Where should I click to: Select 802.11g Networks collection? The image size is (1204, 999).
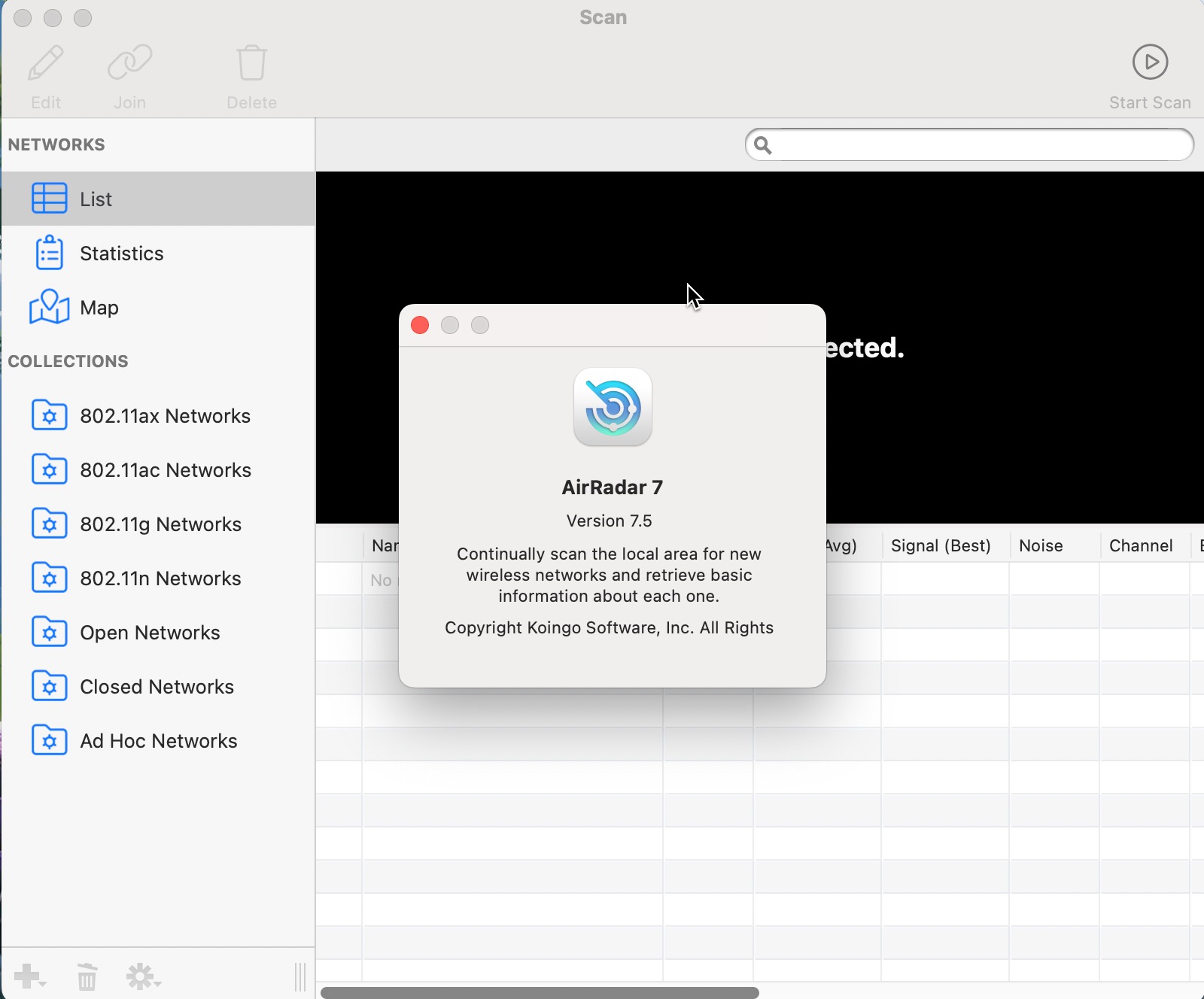tap(158, 524)
